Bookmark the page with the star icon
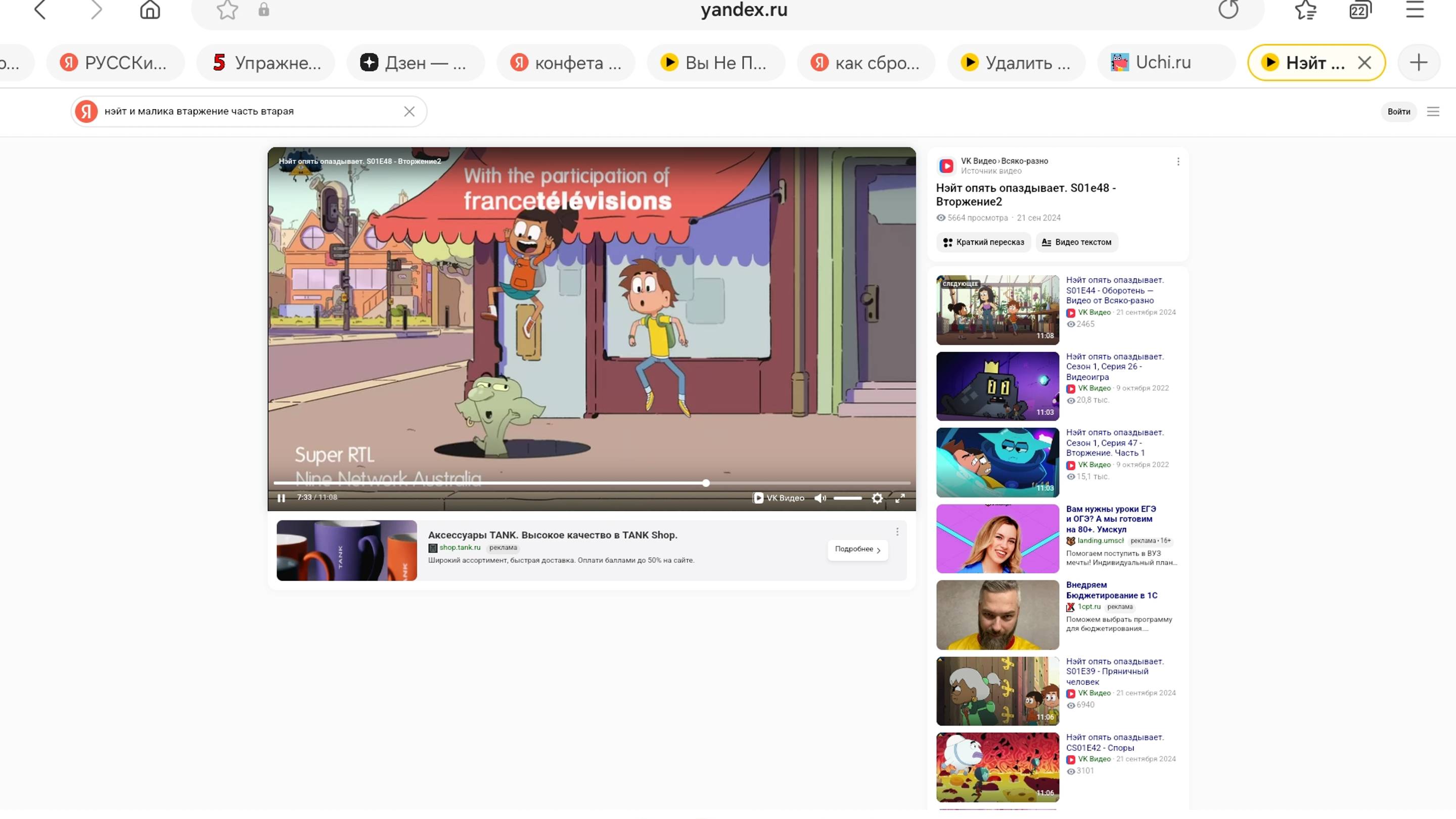This screenshot has height=819, width=1456. (227, 10)
